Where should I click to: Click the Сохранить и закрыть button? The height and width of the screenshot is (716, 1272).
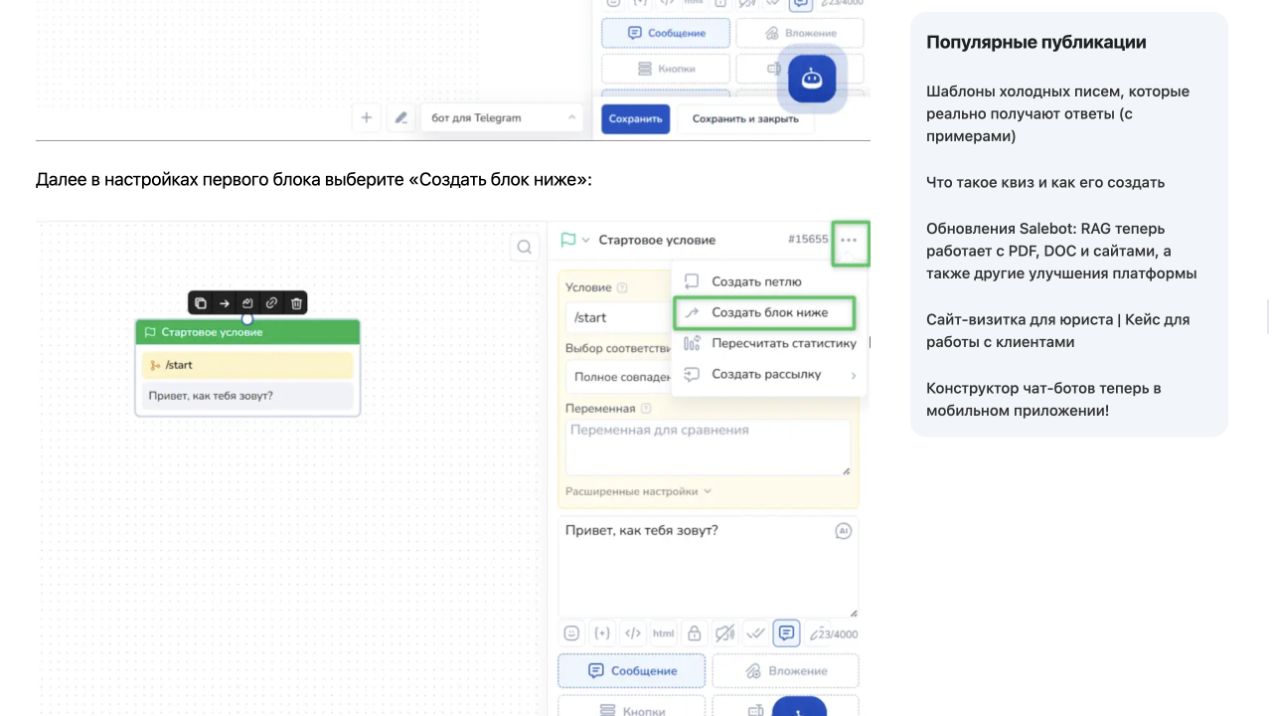pyautogui.click(x=745, y=119)
